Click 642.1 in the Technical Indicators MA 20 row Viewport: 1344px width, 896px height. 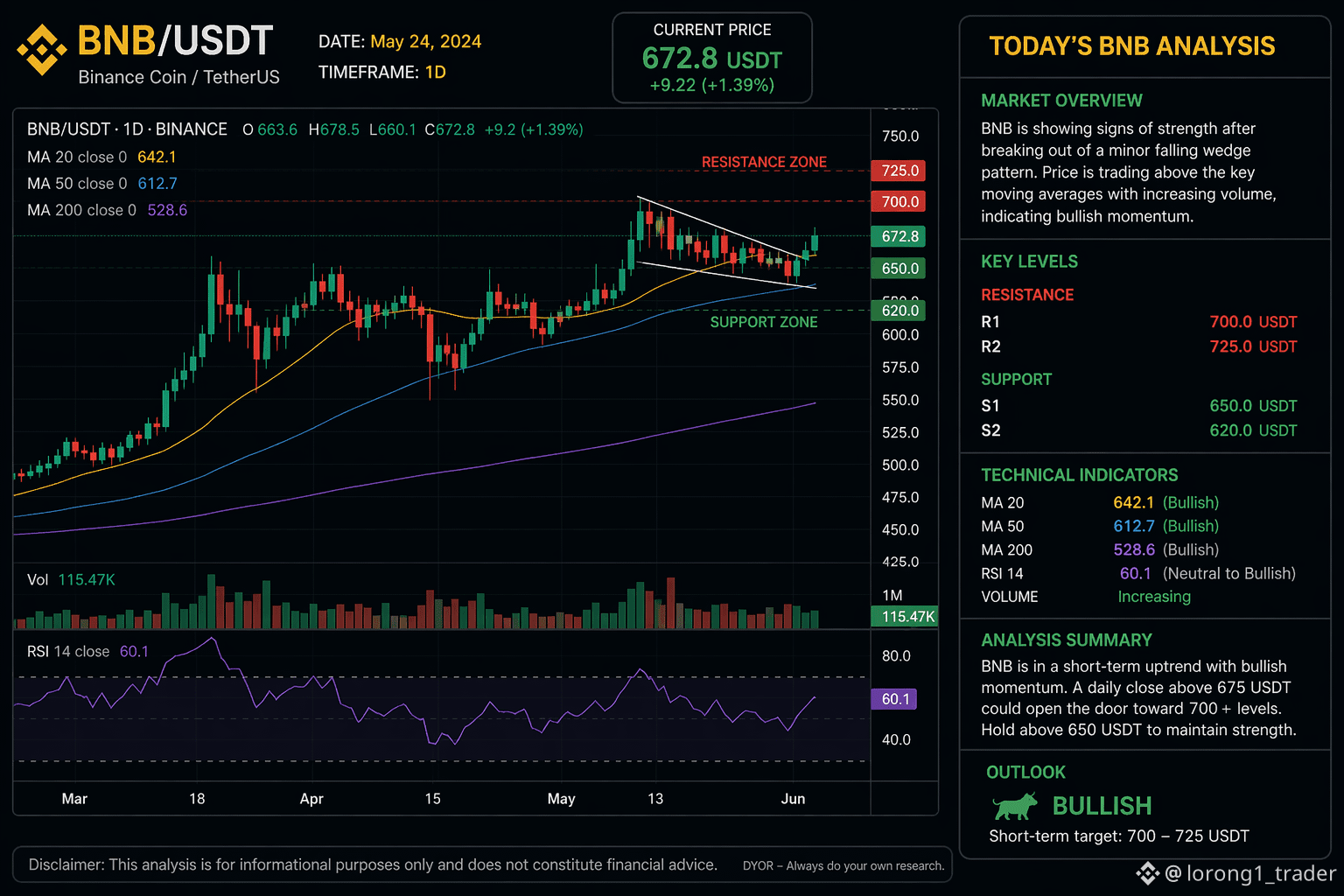(x=1133, y=502)
